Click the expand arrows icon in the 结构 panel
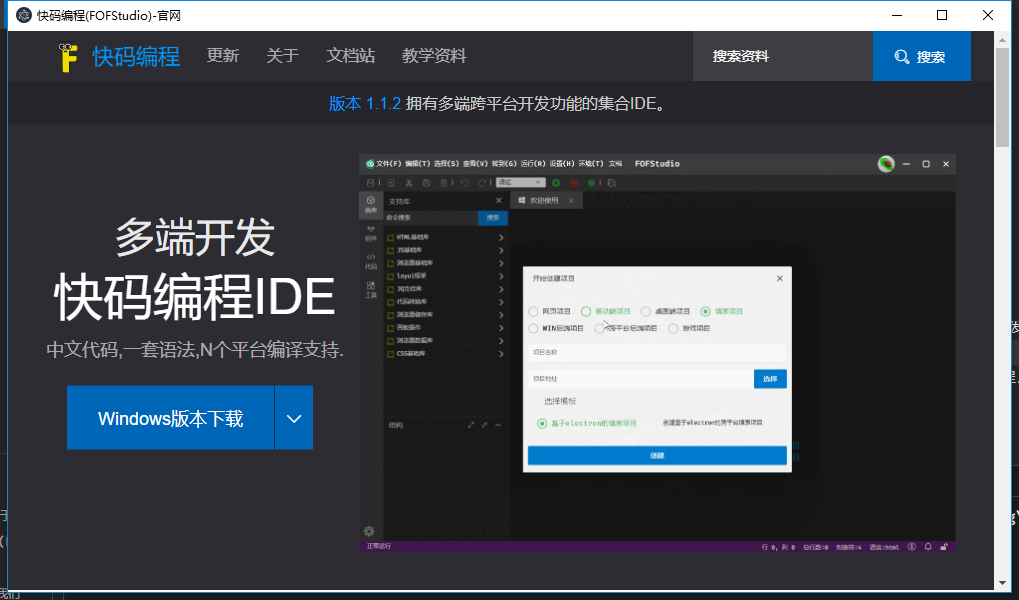The image size is (1019, 600). point(471,424)
